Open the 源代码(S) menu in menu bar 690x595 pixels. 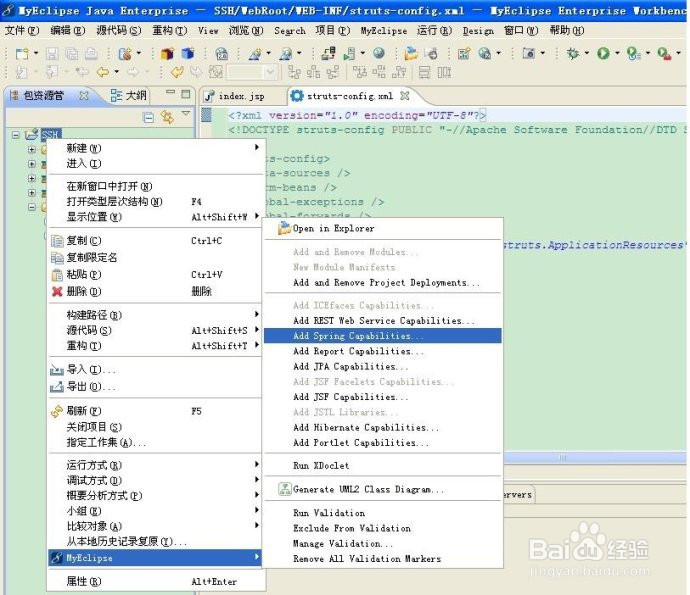point(119,30)
